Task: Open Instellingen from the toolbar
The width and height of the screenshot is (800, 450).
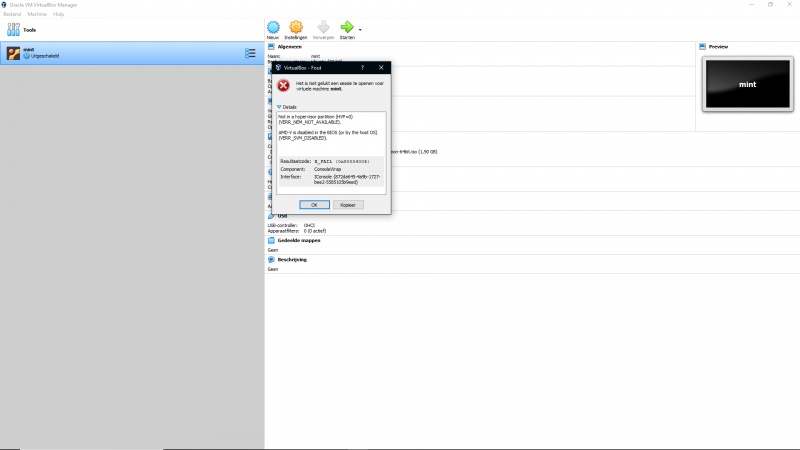Action: pyautogui.click(x=295, y=30)
